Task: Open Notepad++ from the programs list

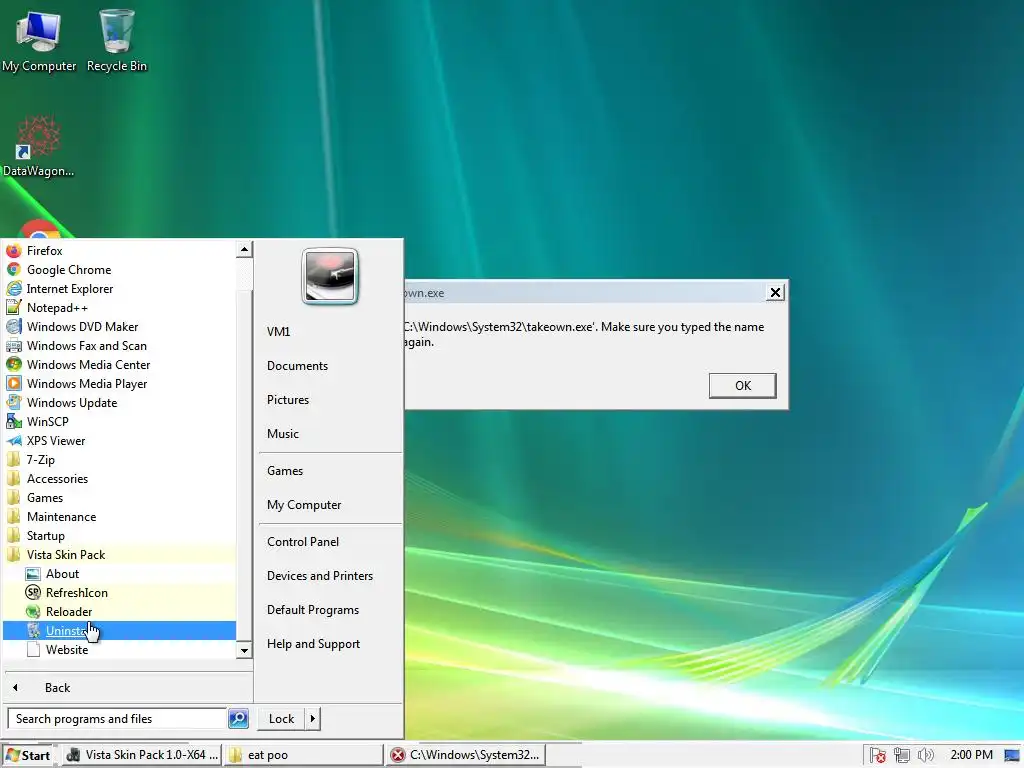Action: (x=120, y=308)
